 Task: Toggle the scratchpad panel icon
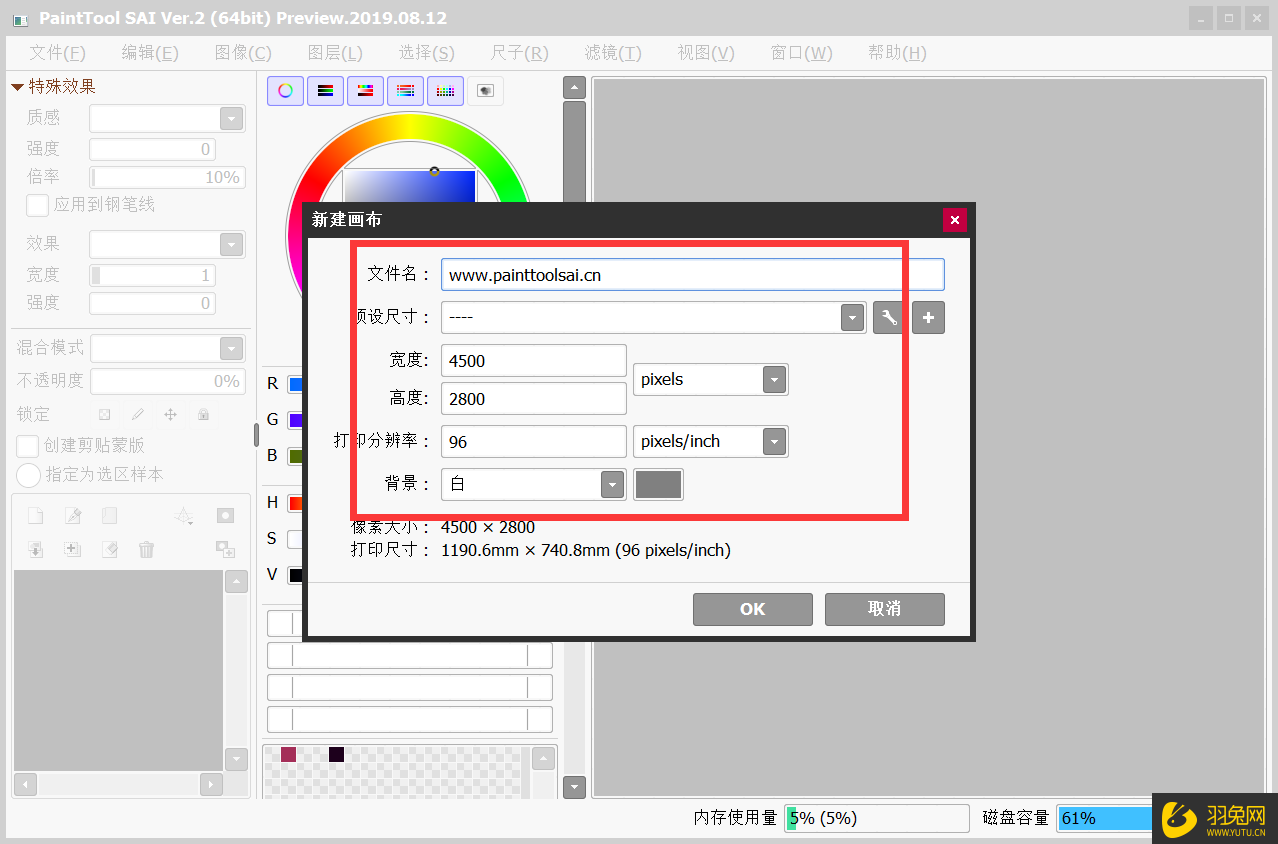click(485, 91)
